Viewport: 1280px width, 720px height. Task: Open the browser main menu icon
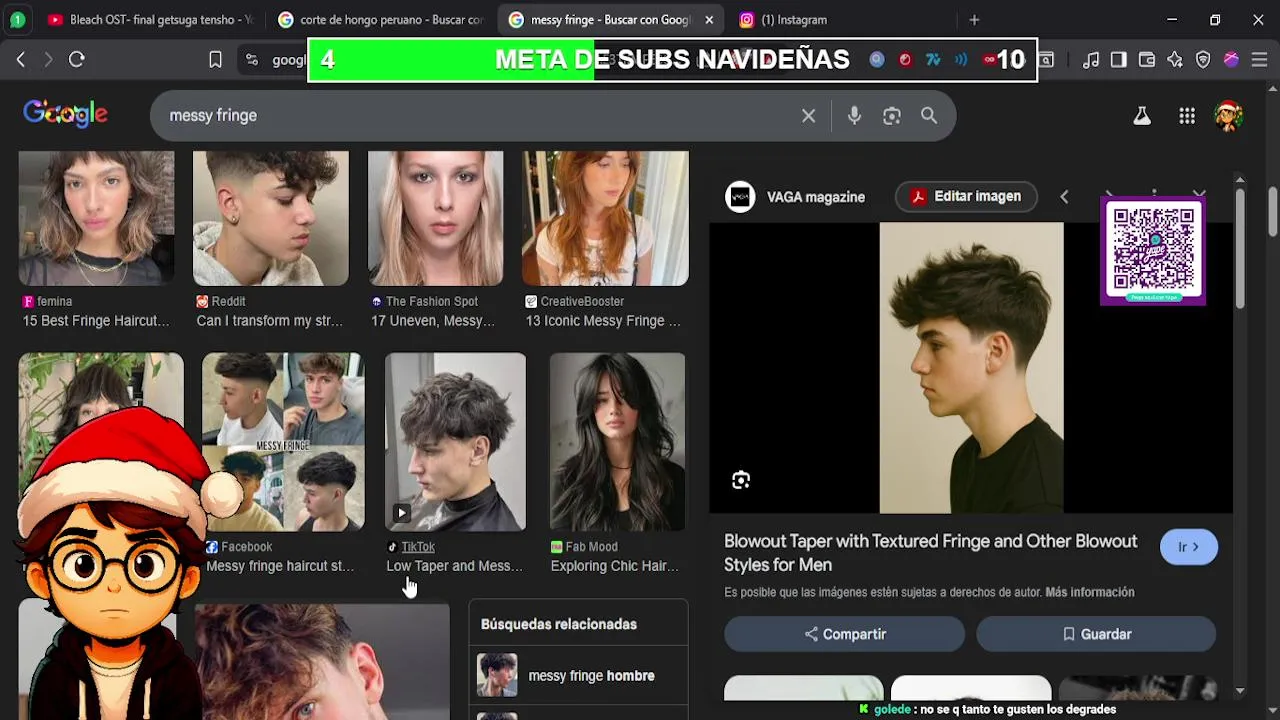(1259, 60)
